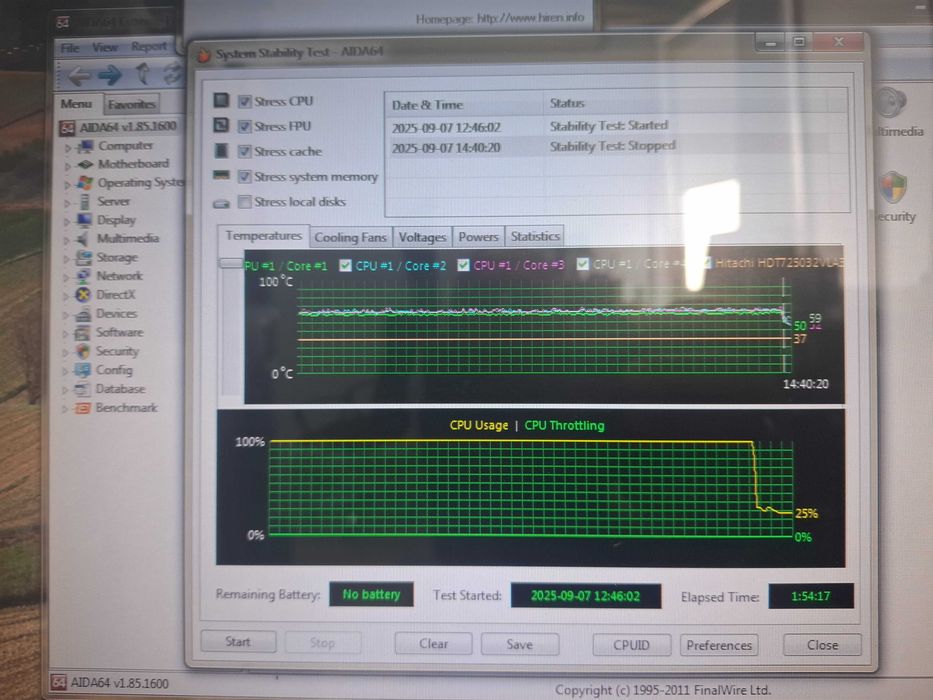
Task: Click the Security shield icon in tree
Action: [83, 351]
